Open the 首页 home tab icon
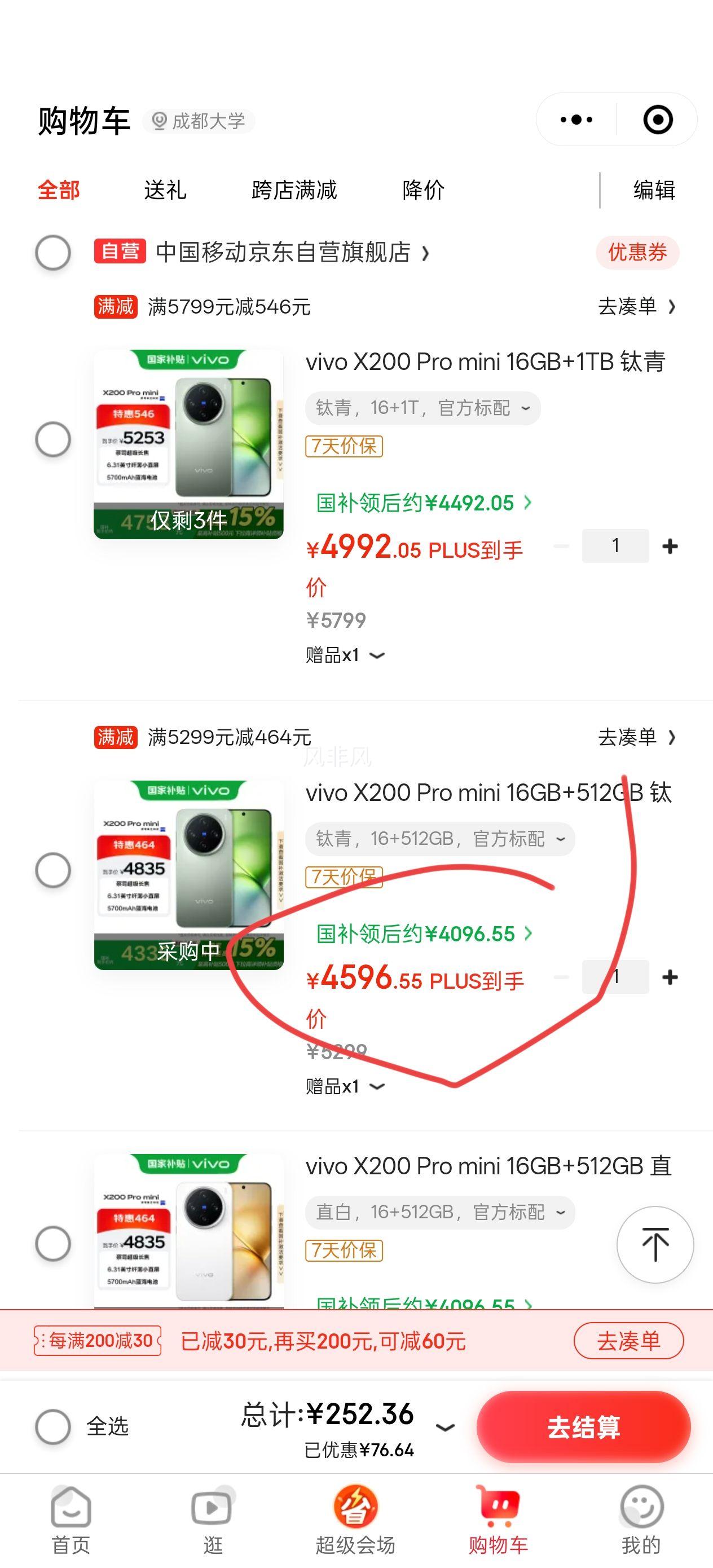 (71, 1507)
